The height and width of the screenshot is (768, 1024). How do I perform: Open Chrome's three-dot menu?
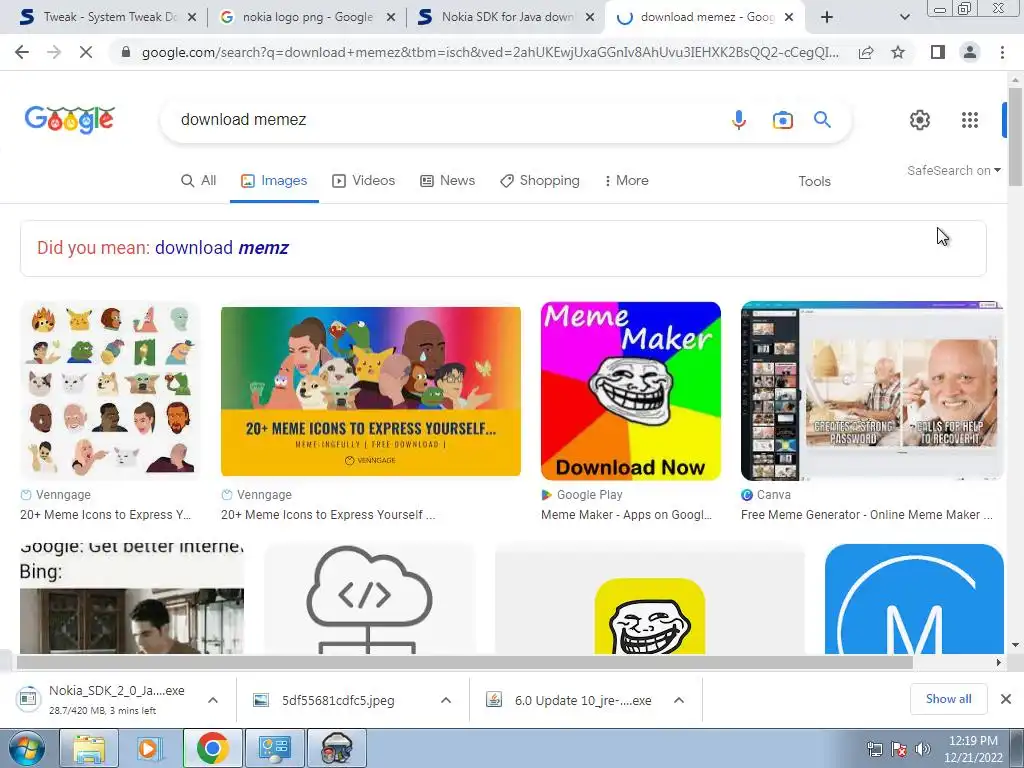pyautogui.click(x=1002, y=52)
